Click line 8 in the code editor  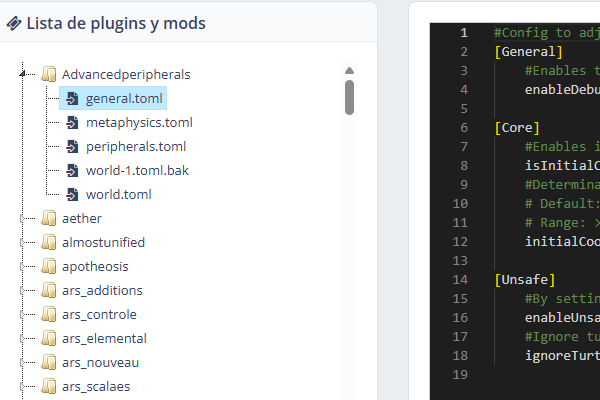540,146
